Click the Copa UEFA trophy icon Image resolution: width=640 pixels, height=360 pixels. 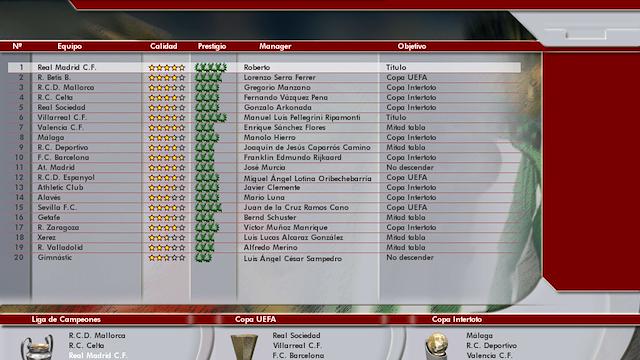pos(244,348)
